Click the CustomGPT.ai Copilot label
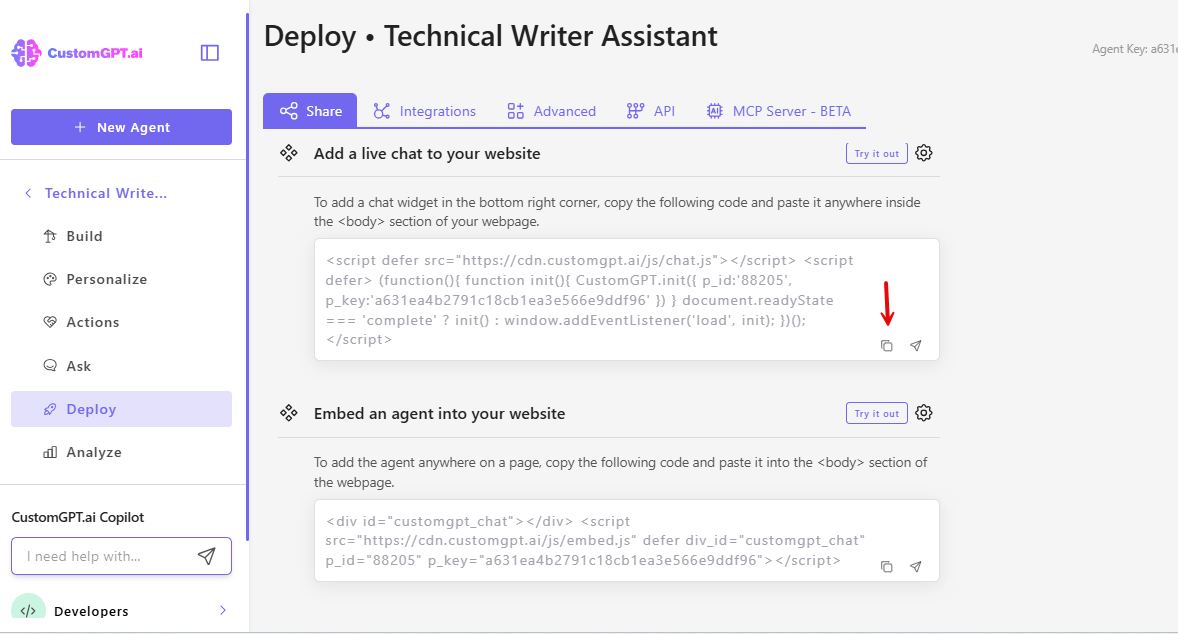The width and height of the screenshot is (1178, 634). 77,517
